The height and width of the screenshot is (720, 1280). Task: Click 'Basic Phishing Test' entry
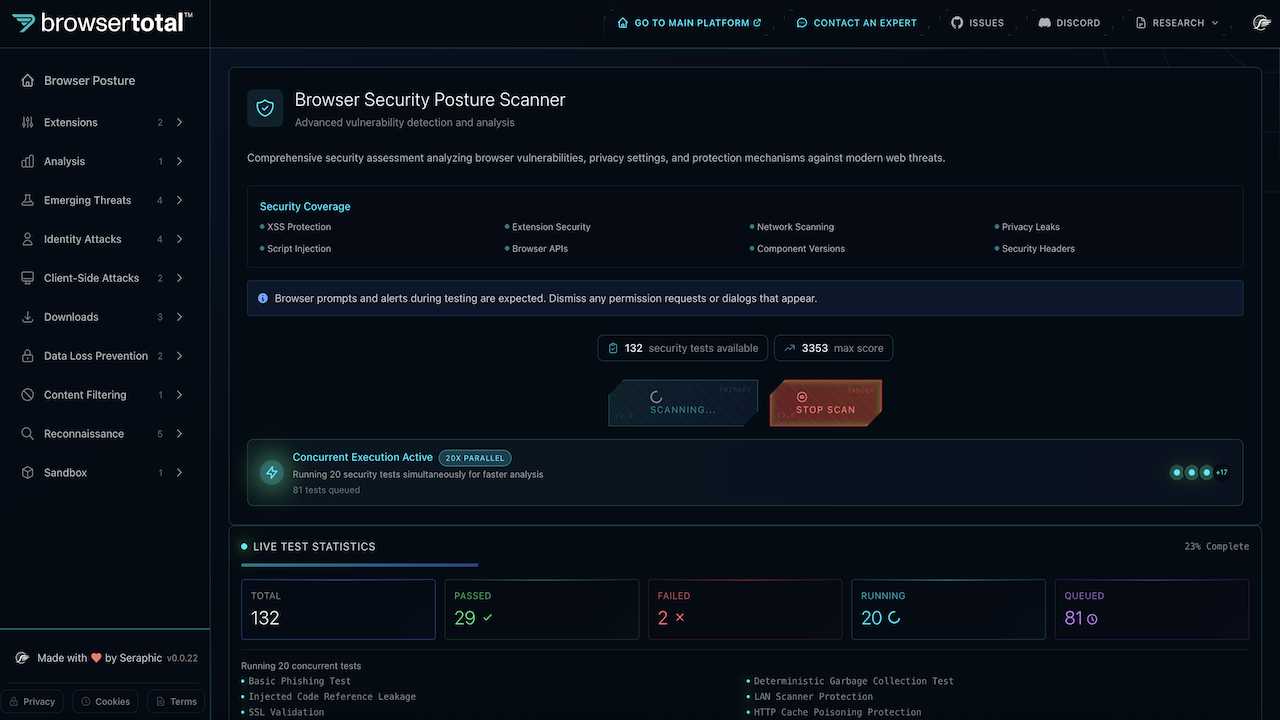(x=300, y=681)
